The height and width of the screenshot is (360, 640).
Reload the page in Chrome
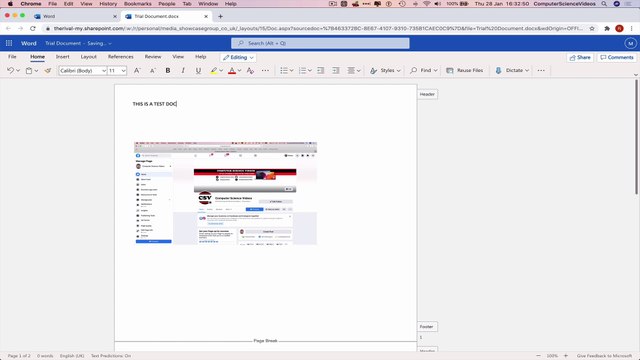pos(33,29)
